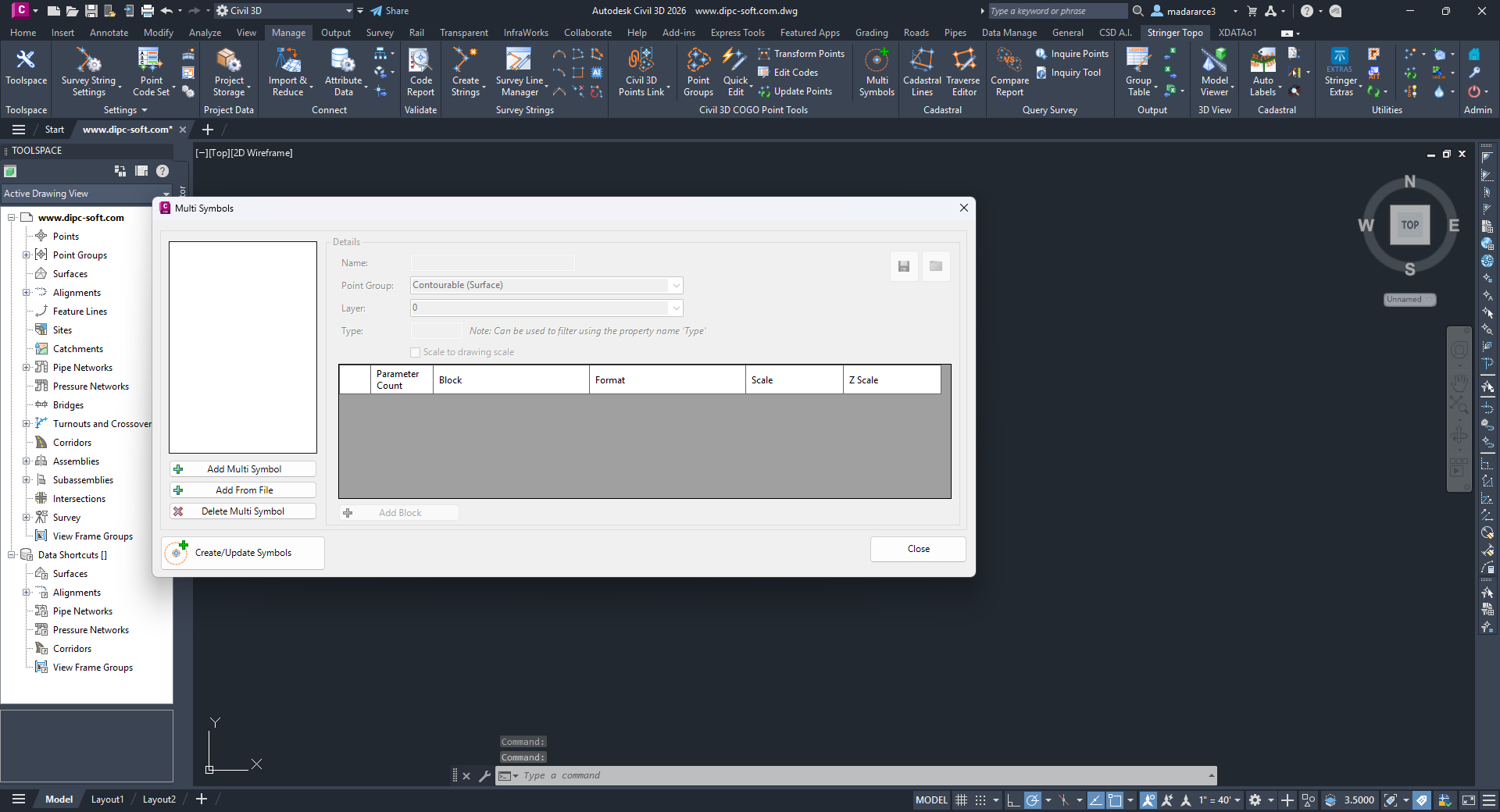Image resolution: width=1500 pixels, height=812 pixels.
Task: Open the Survey ribbon tab
Action: pos(380,33)
